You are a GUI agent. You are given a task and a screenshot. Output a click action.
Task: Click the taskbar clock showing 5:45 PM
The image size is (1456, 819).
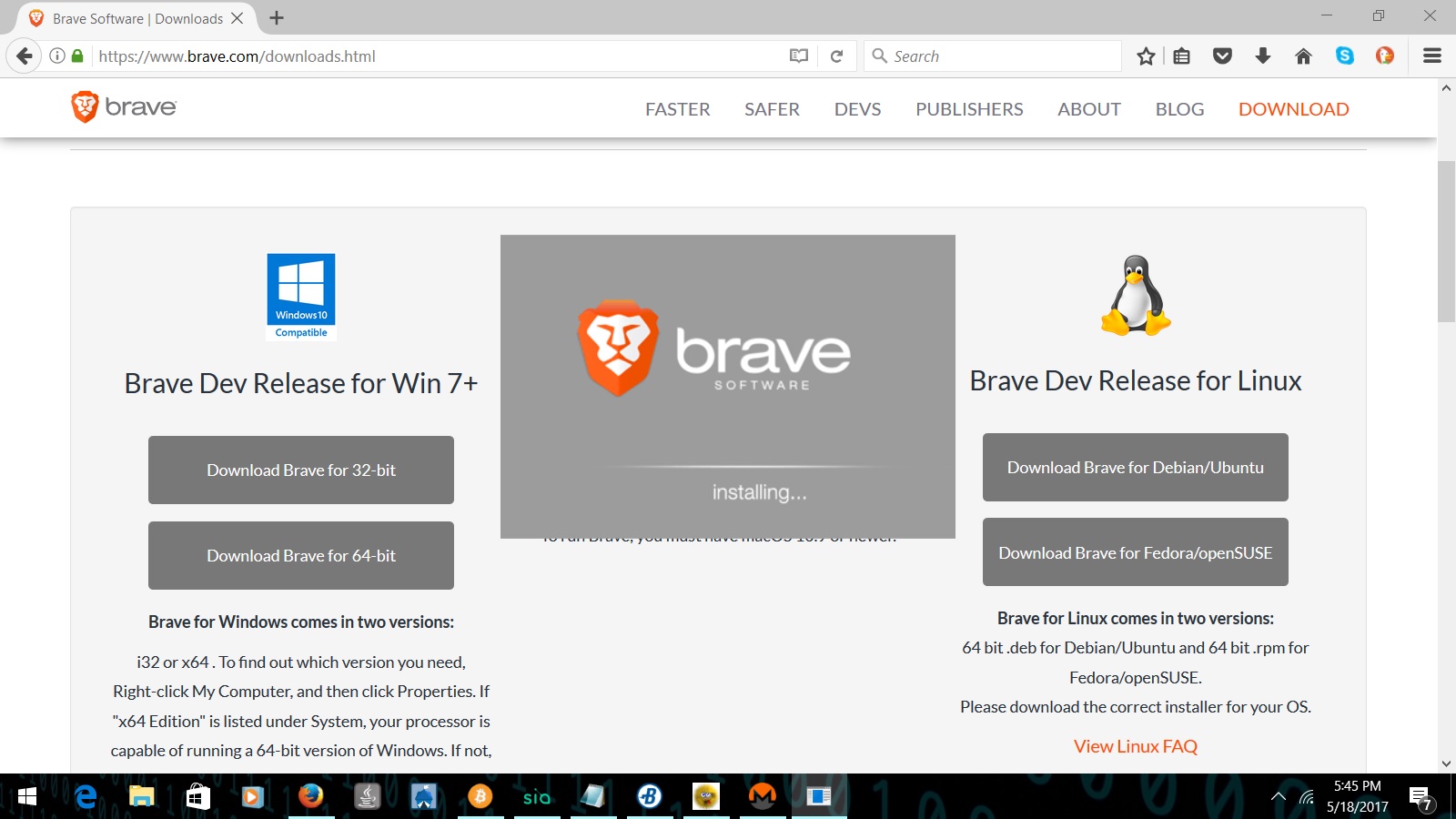pyautogui.click(x=1357, y=796)
